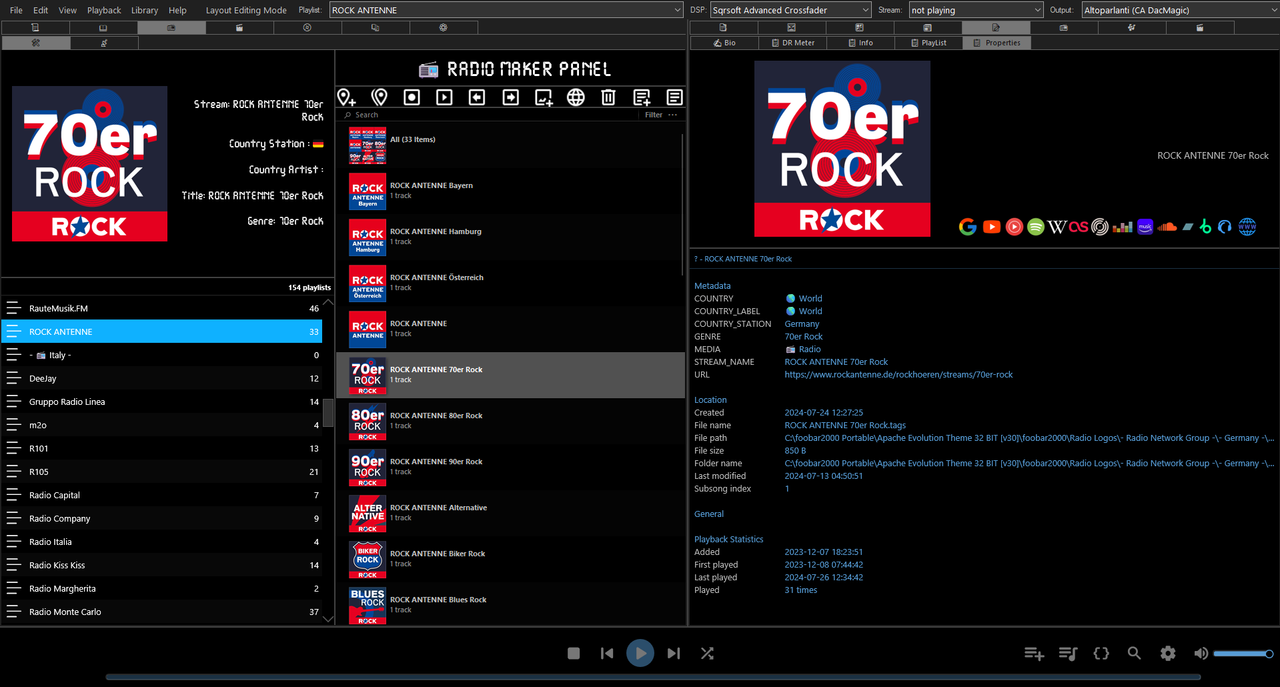Open the Bandcamp icon link
The height and width of the screenshot is (687, 1280).
(x=1187, y=227)
